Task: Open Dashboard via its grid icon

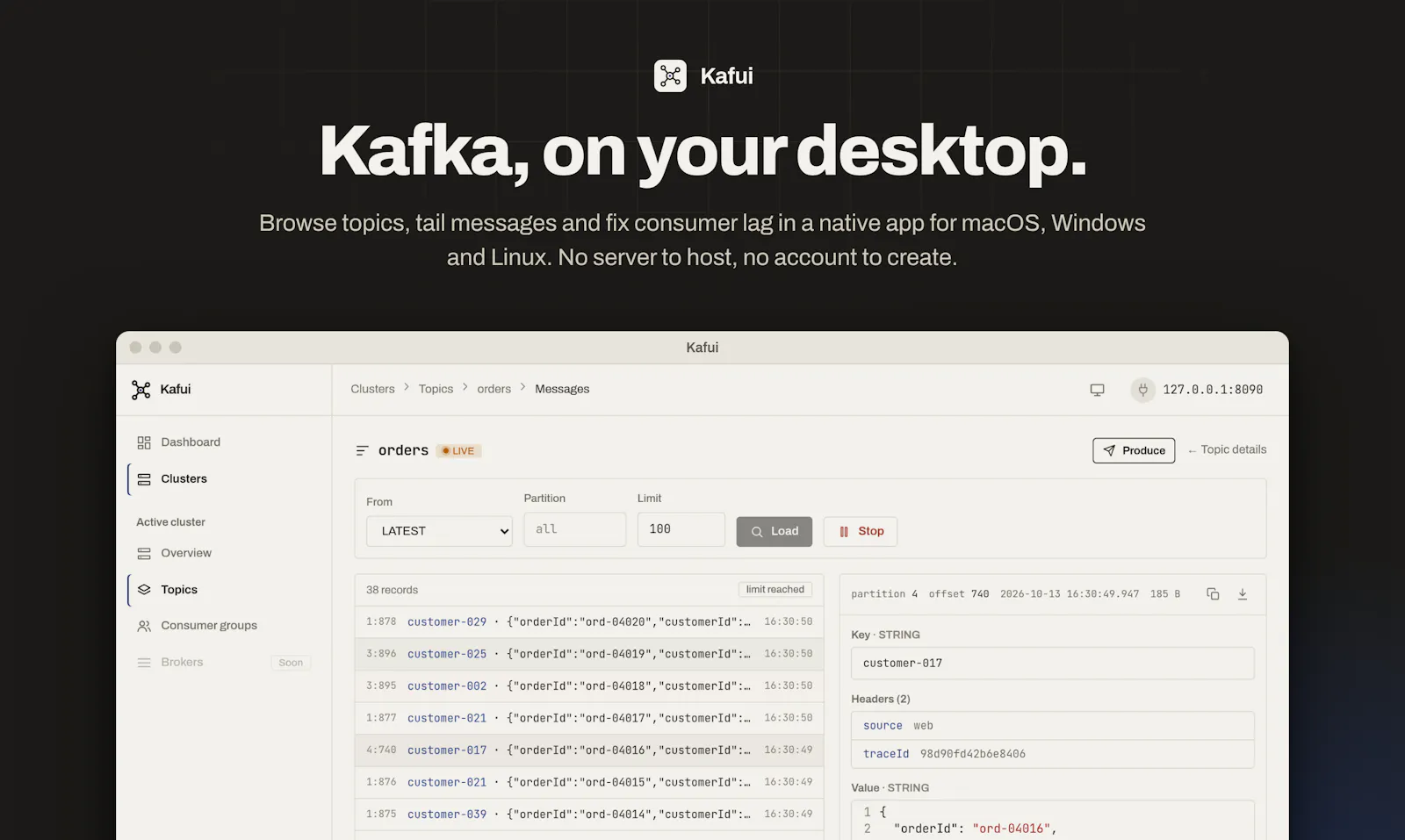Action: tap(144, 442)
